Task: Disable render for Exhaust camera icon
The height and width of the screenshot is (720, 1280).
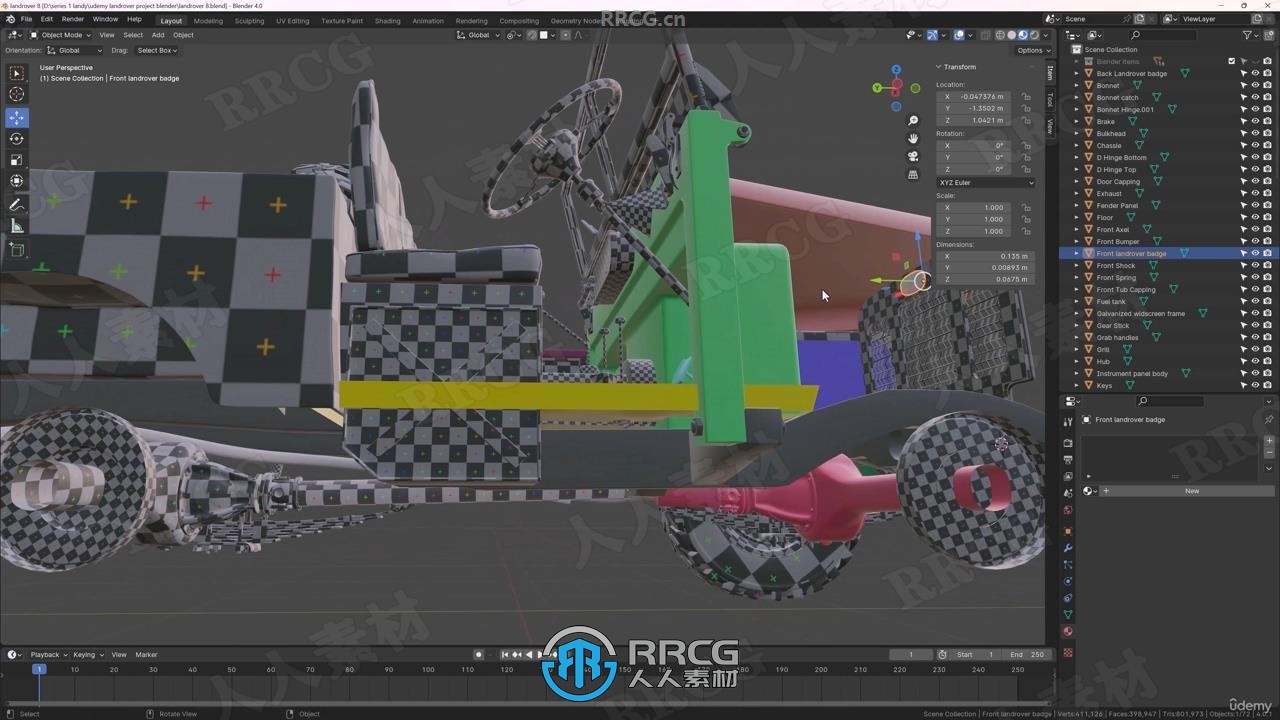Action: 1267,193
